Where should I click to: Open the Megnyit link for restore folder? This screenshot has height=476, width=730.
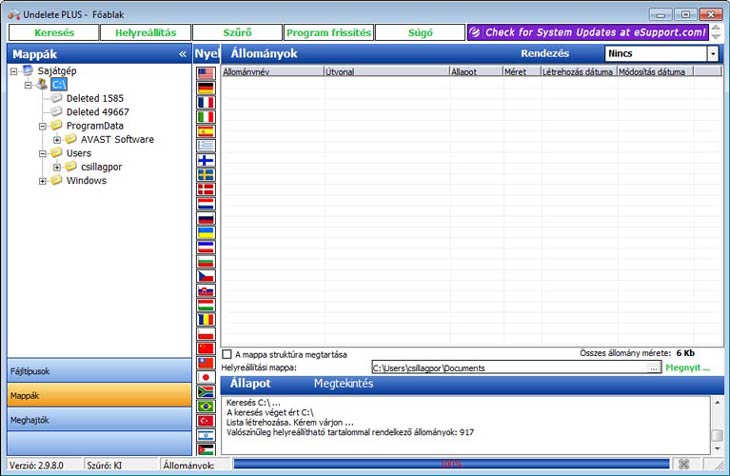click(x=687, y=368)
